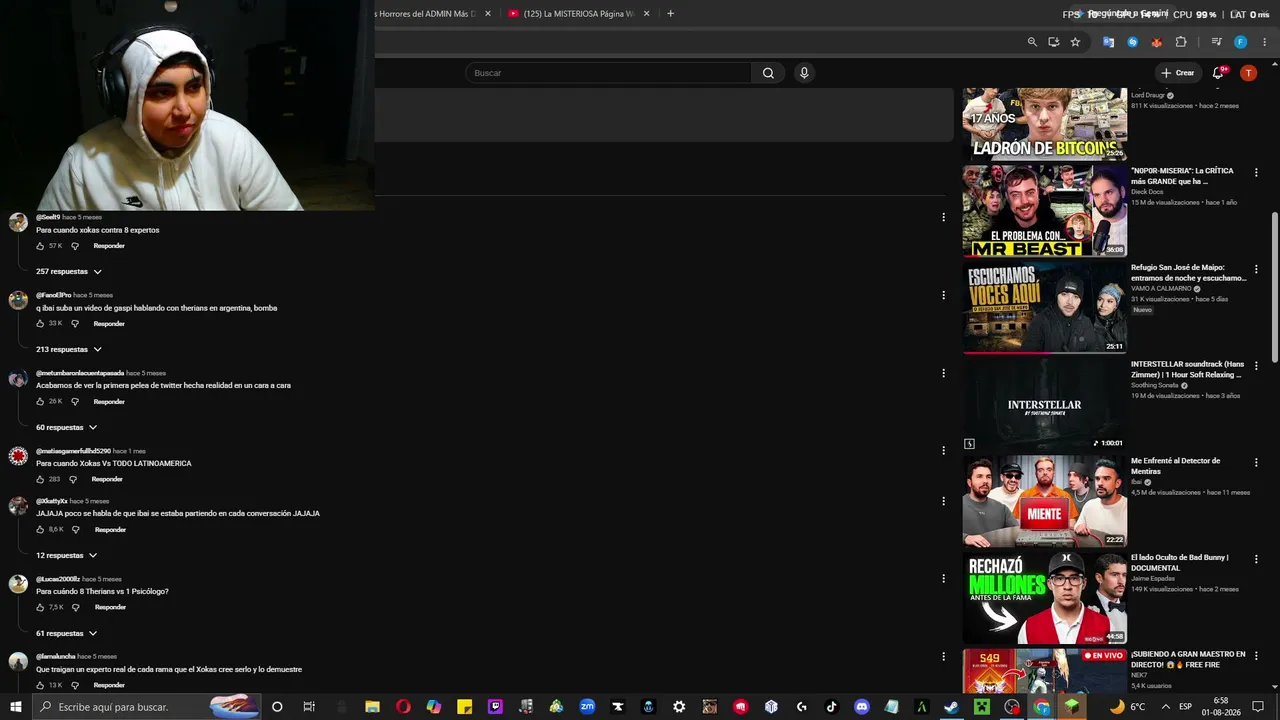Click the YouTube search magnifier button
This screenshot has height=720, width=1280.
(768, 73)
